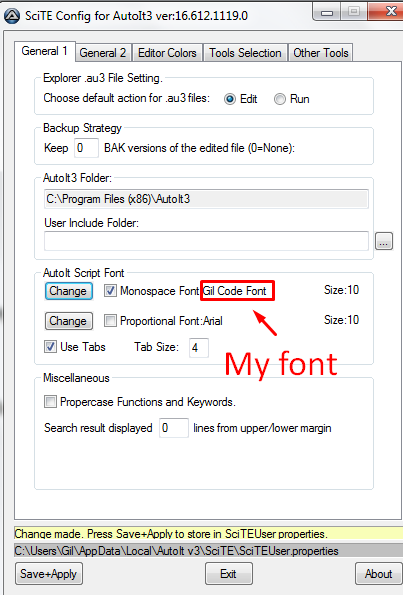Click the Save+Apply button

(x=49, y=574)
